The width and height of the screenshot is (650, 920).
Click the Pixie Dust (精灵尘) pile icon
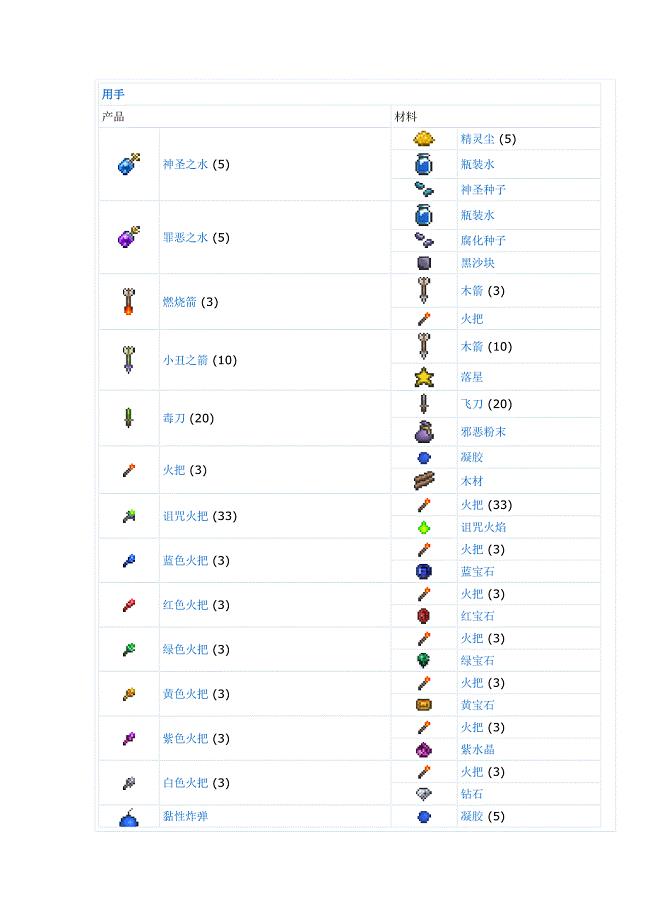[424, 138]
